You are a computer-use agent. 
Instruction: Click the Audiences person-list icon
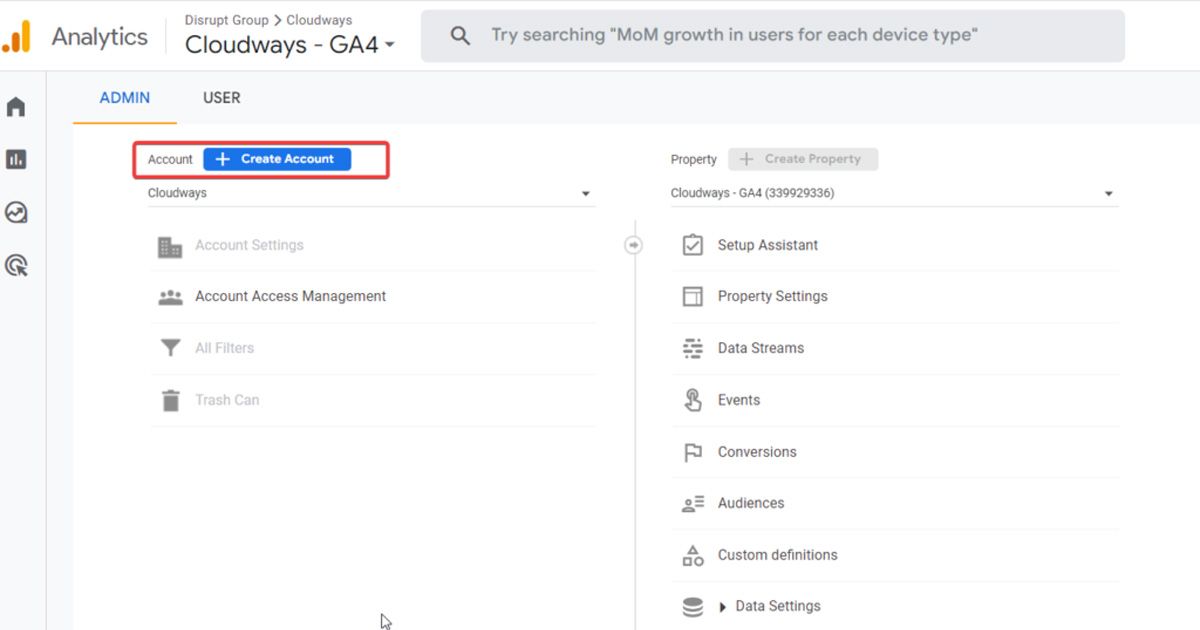coord(692,503)
